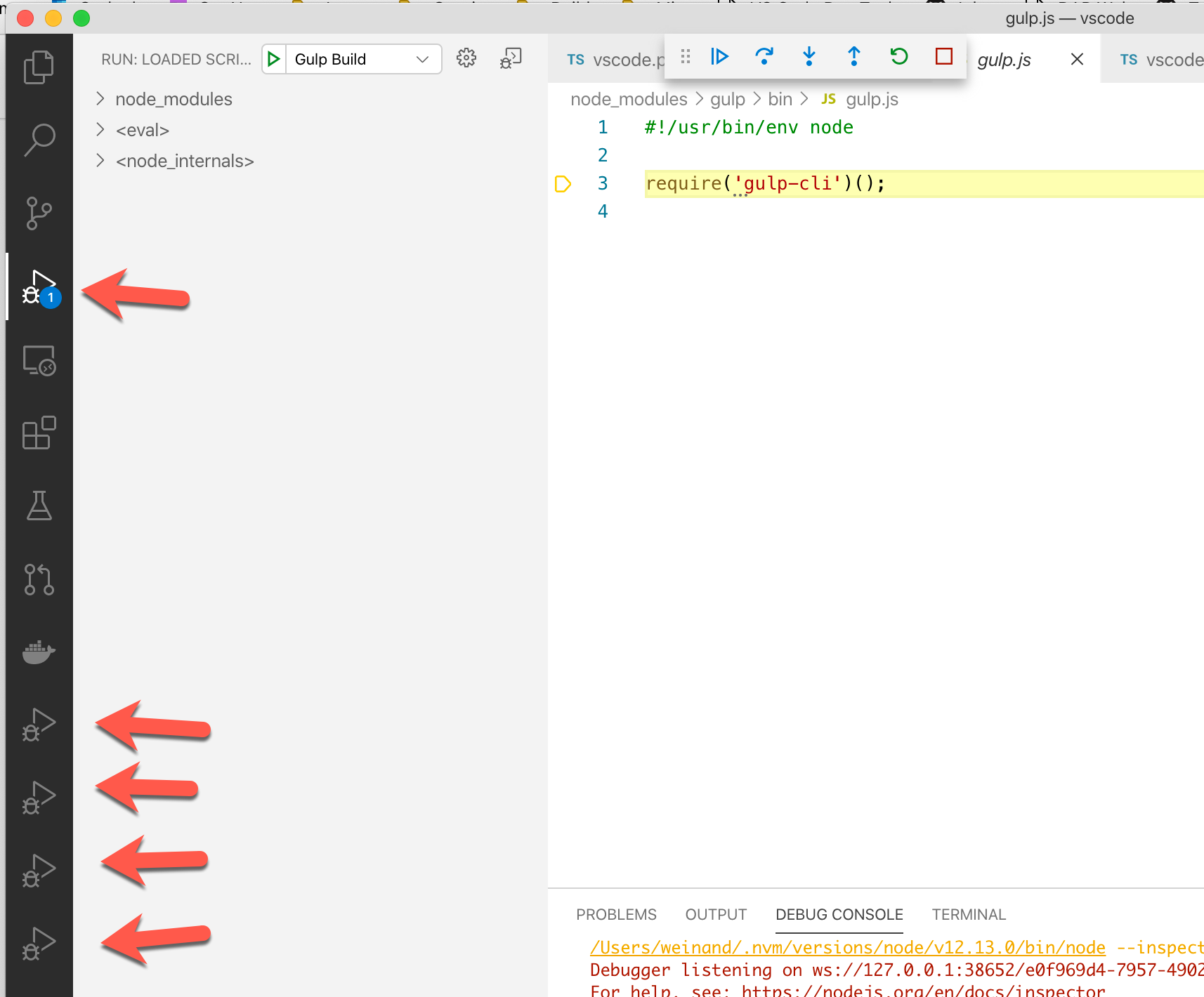The image size is (1204, 997).
Task: Start debugging with the green play button
Action: pos(273,59)
